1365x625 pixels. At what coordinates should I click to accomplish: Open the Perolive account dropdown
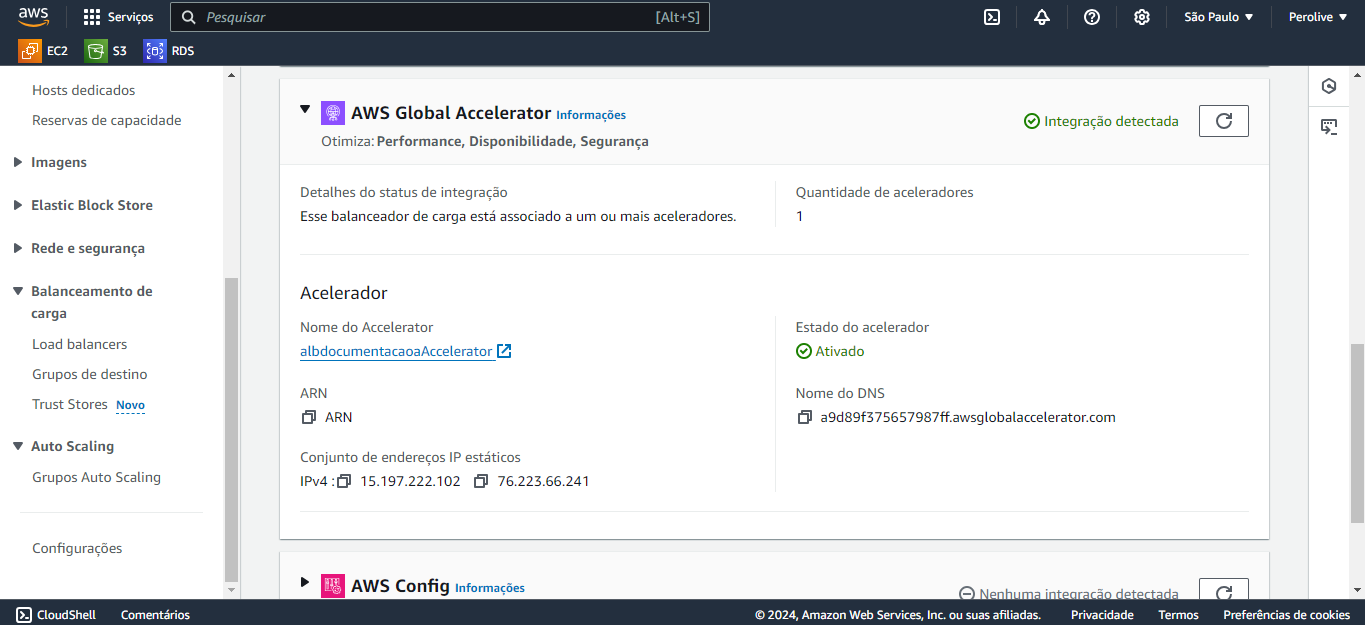[1317, 17]
